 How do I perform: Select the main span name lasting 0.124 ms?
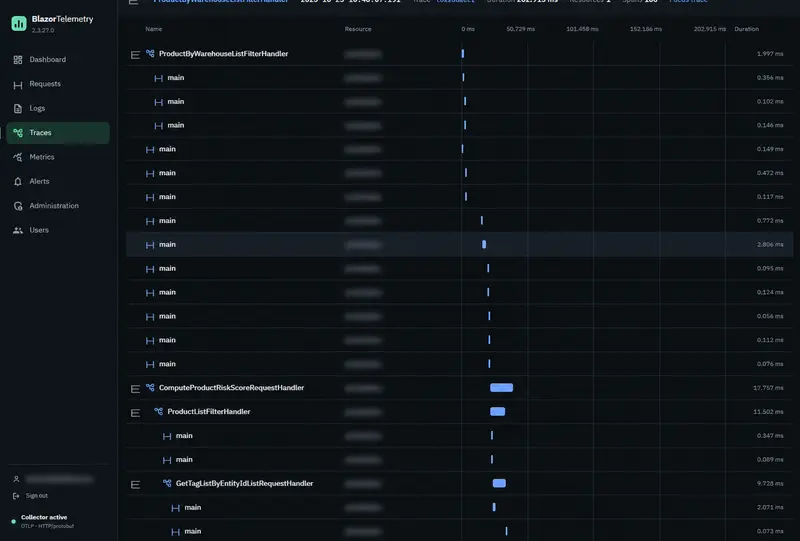coord(167,292)
